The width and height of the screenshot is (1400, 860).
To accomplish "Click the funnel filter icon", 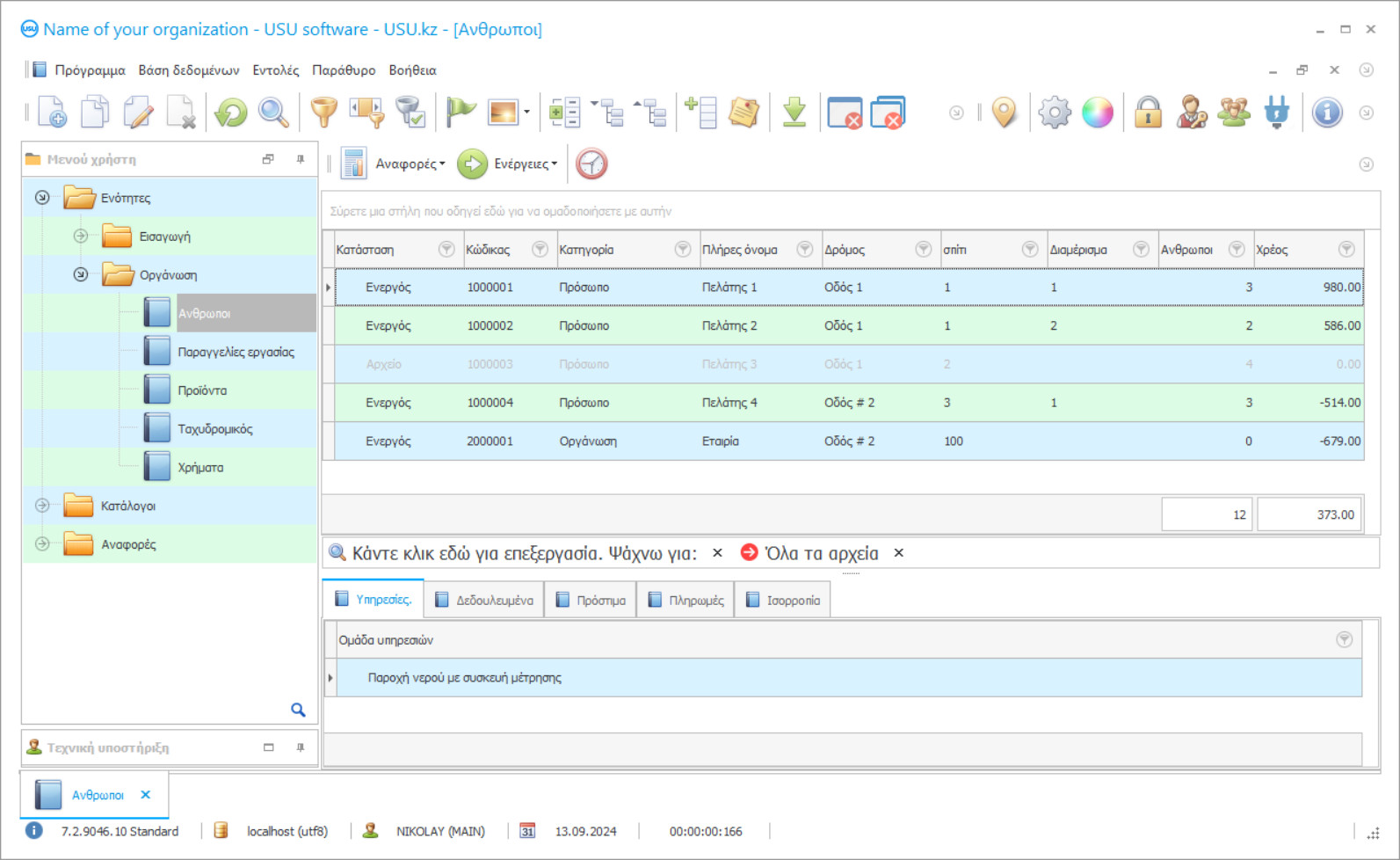I will (324, 113).
